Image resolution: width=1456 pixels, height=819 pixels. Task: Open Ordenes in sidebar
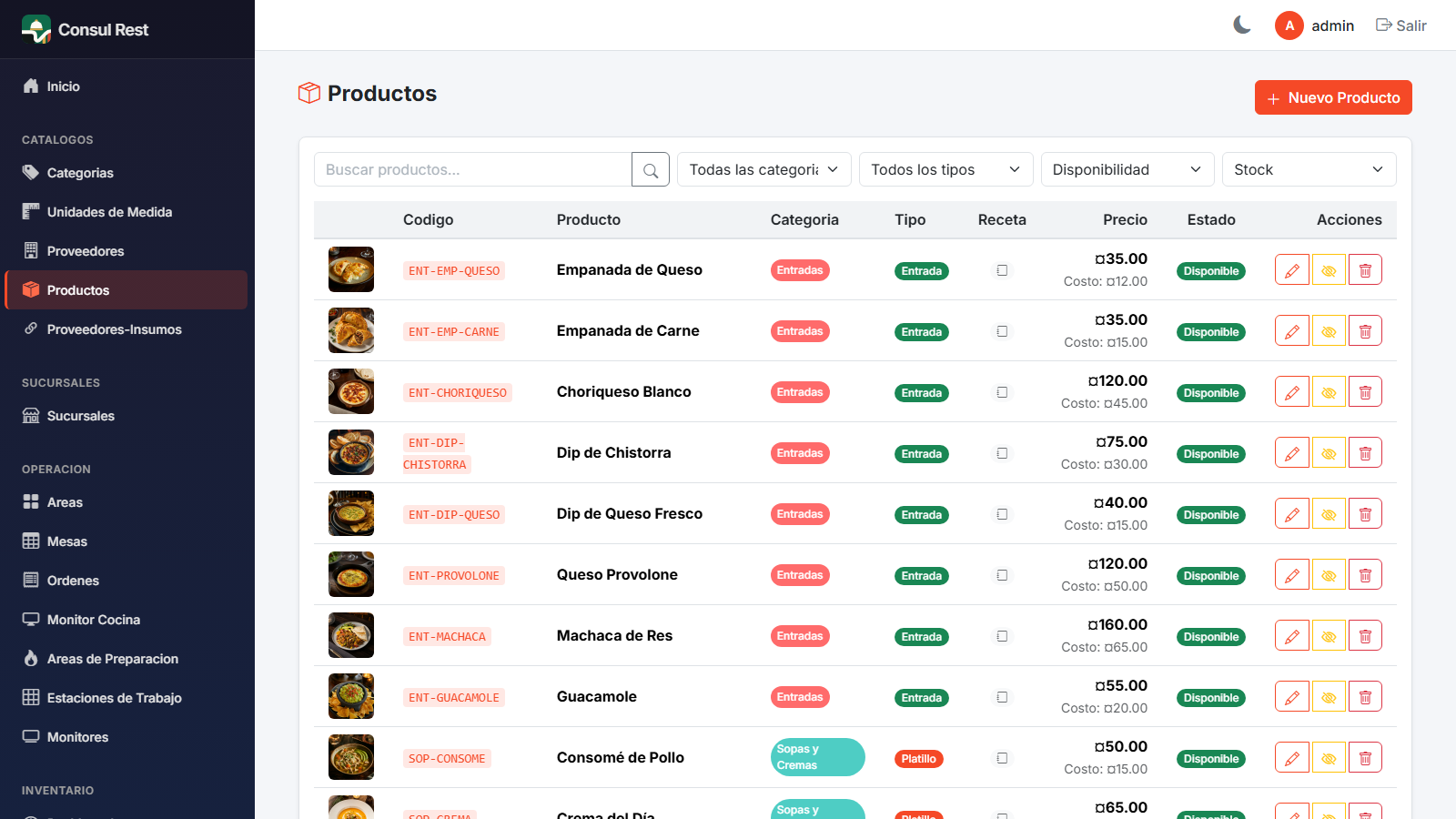pos(127,581)
